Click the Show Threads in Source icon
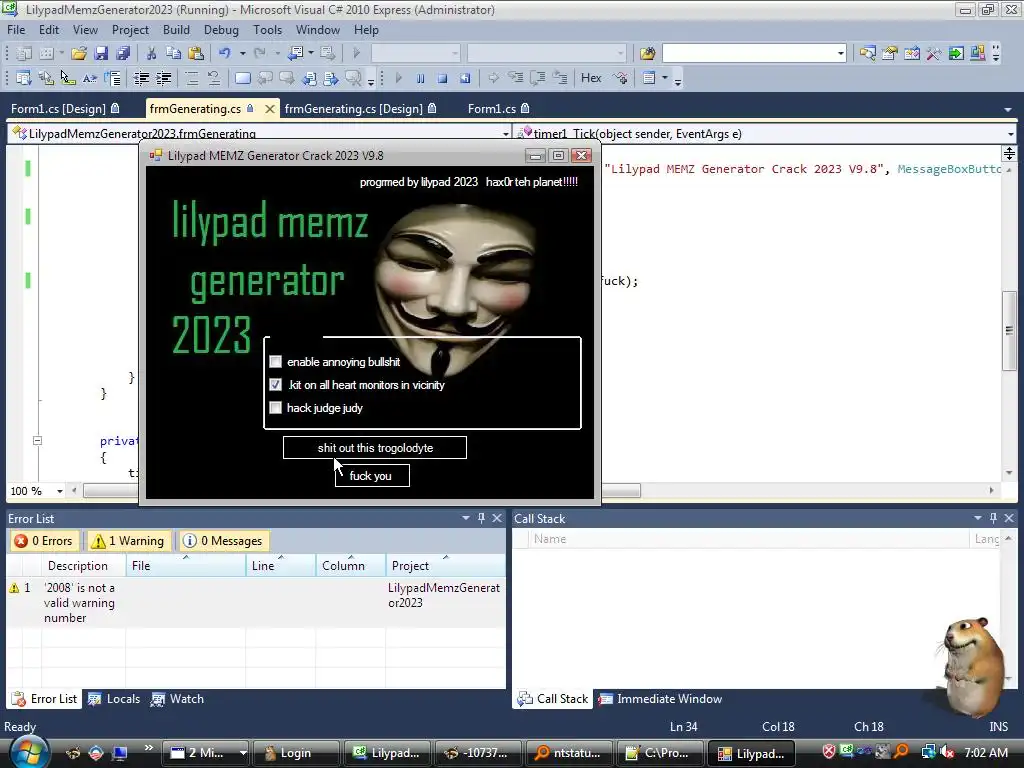The height and width of the screenshot is (768, 1024). coord(620,78)
